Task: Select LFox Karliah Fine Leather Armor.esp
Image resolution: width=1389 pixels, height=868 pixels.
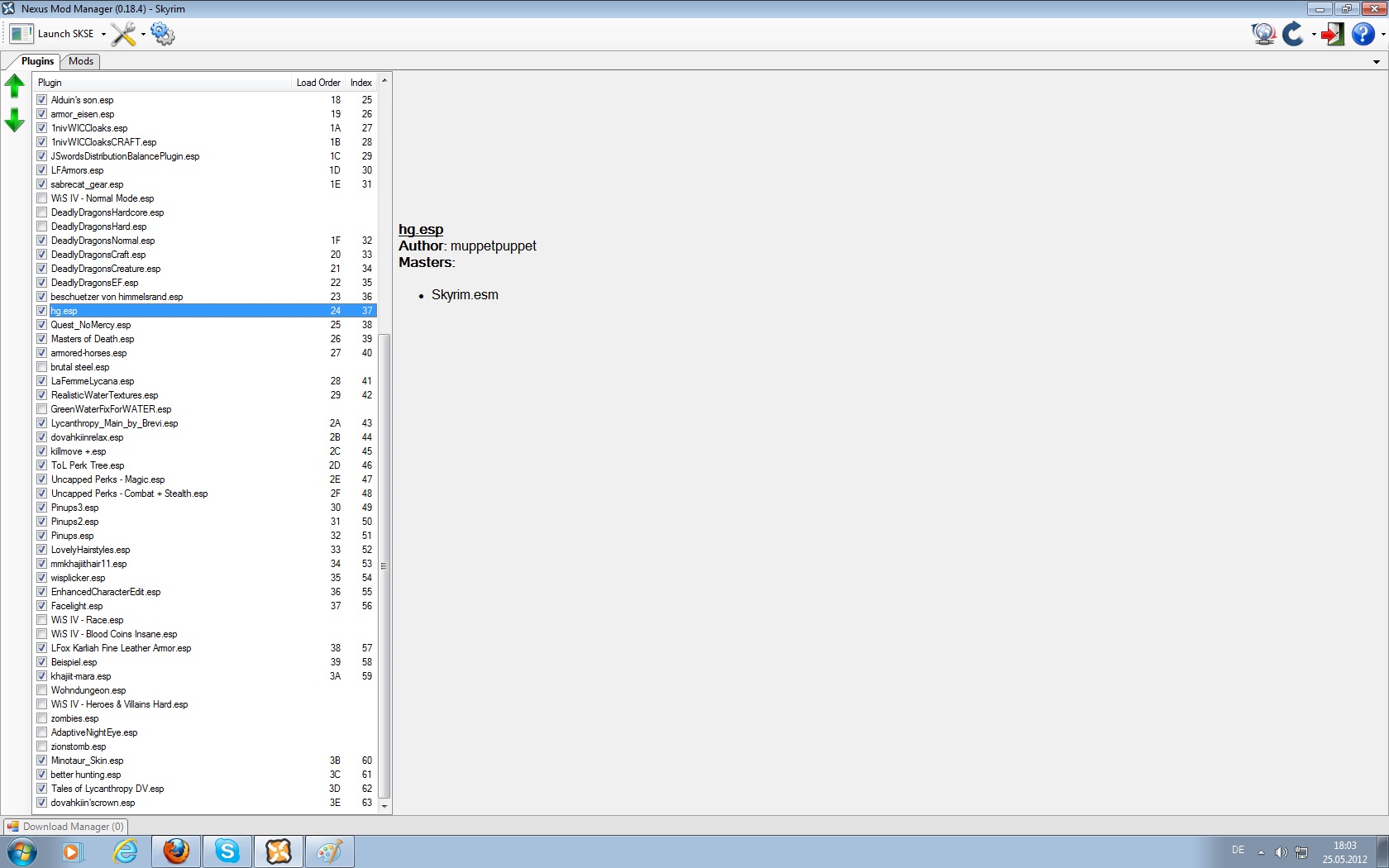Action: click(x=206, y=648)
